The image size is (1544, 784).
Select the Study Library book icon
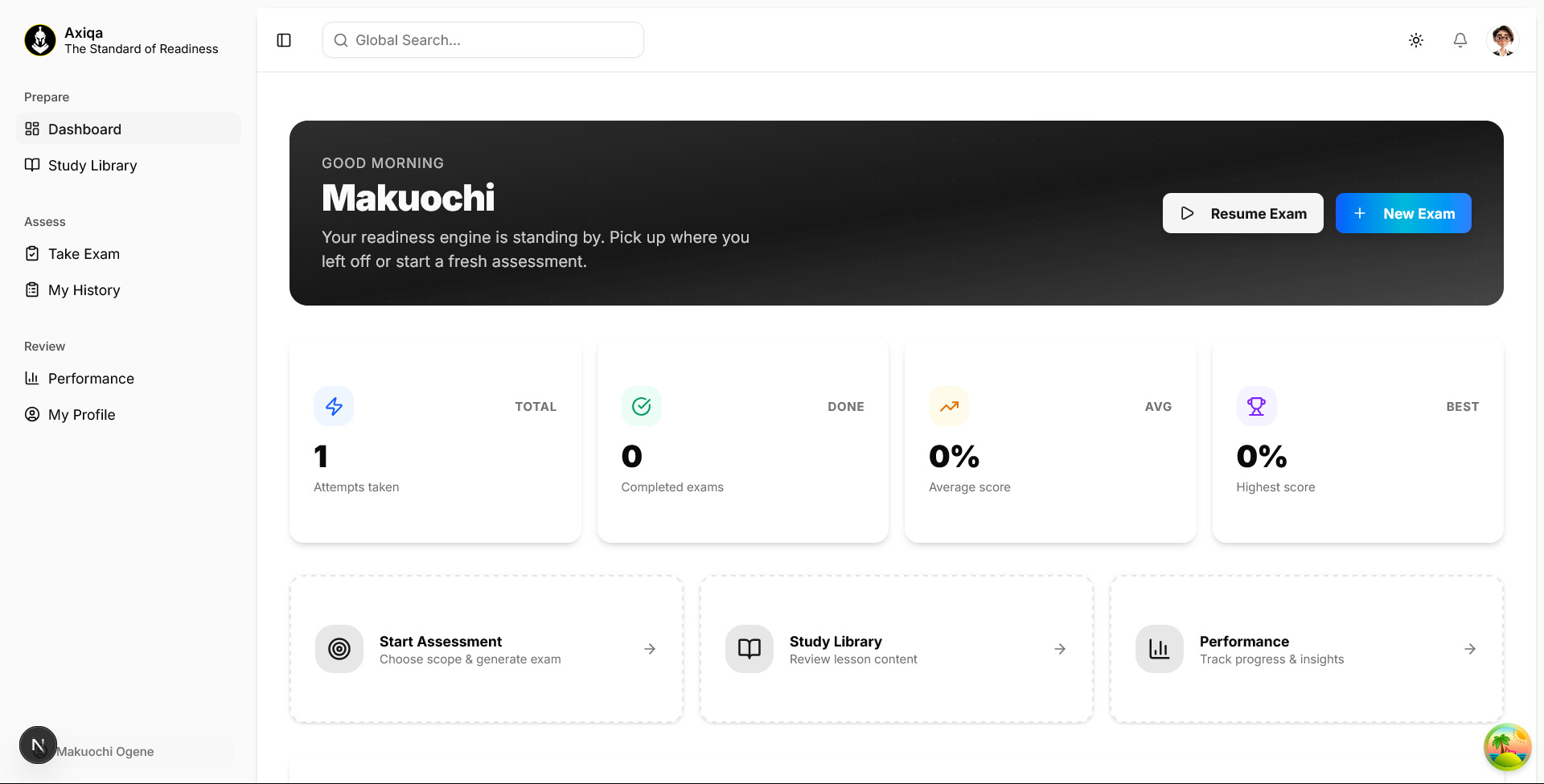coord(32,165)
